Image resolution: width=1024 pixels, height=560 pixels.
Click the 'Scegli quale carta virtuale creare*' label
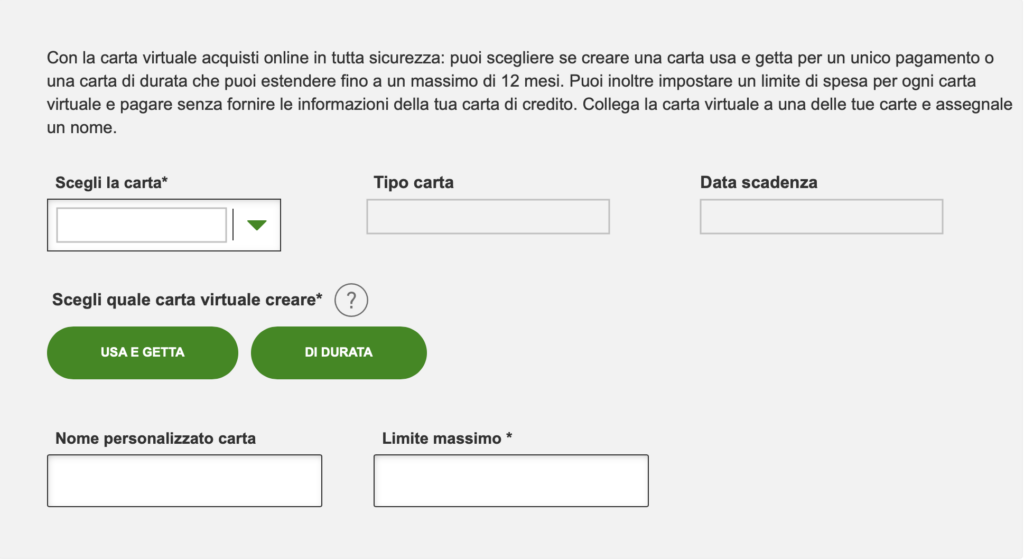pos(188,300)
